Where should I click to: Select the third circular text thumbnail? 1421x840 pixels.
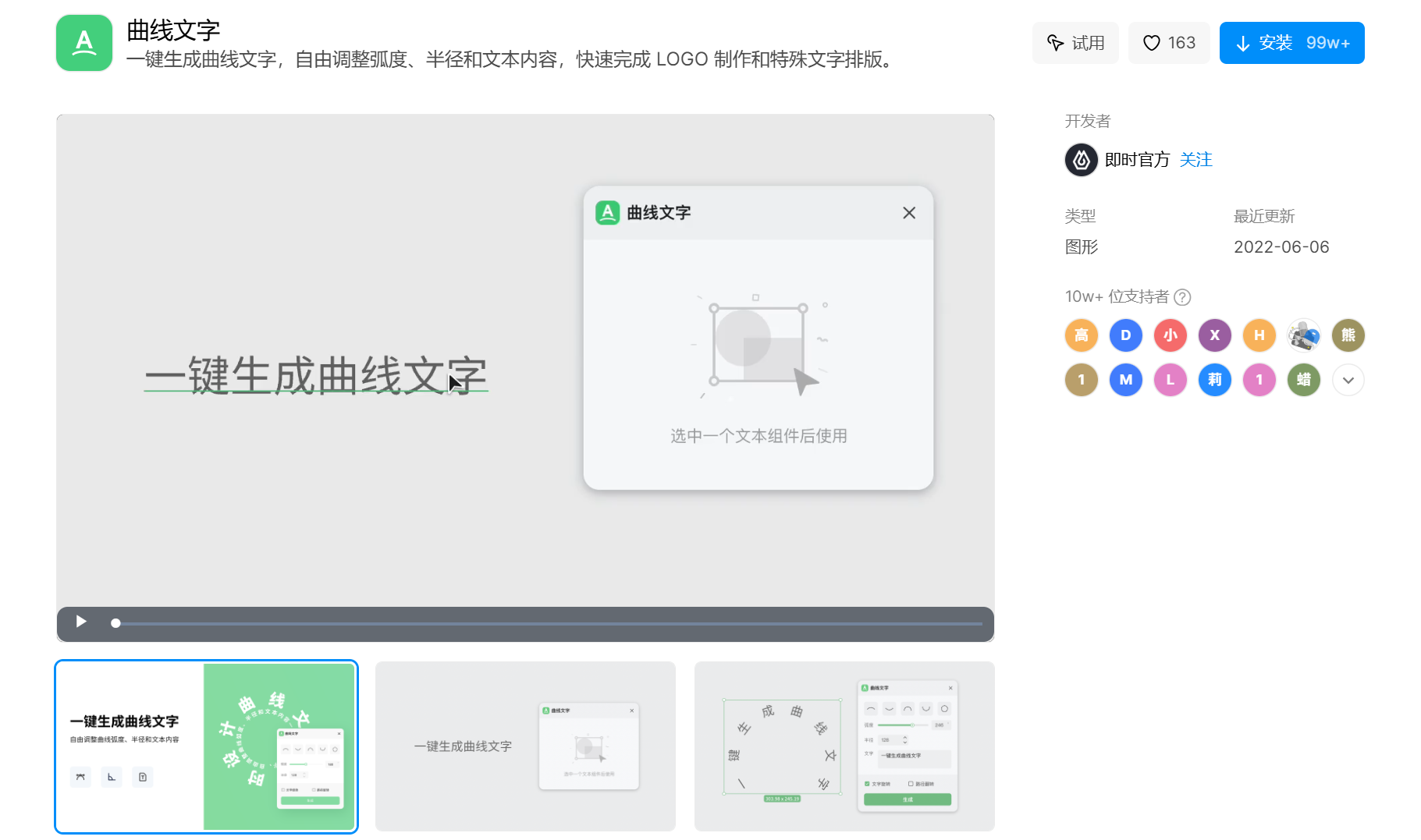(x=844, y=746)
